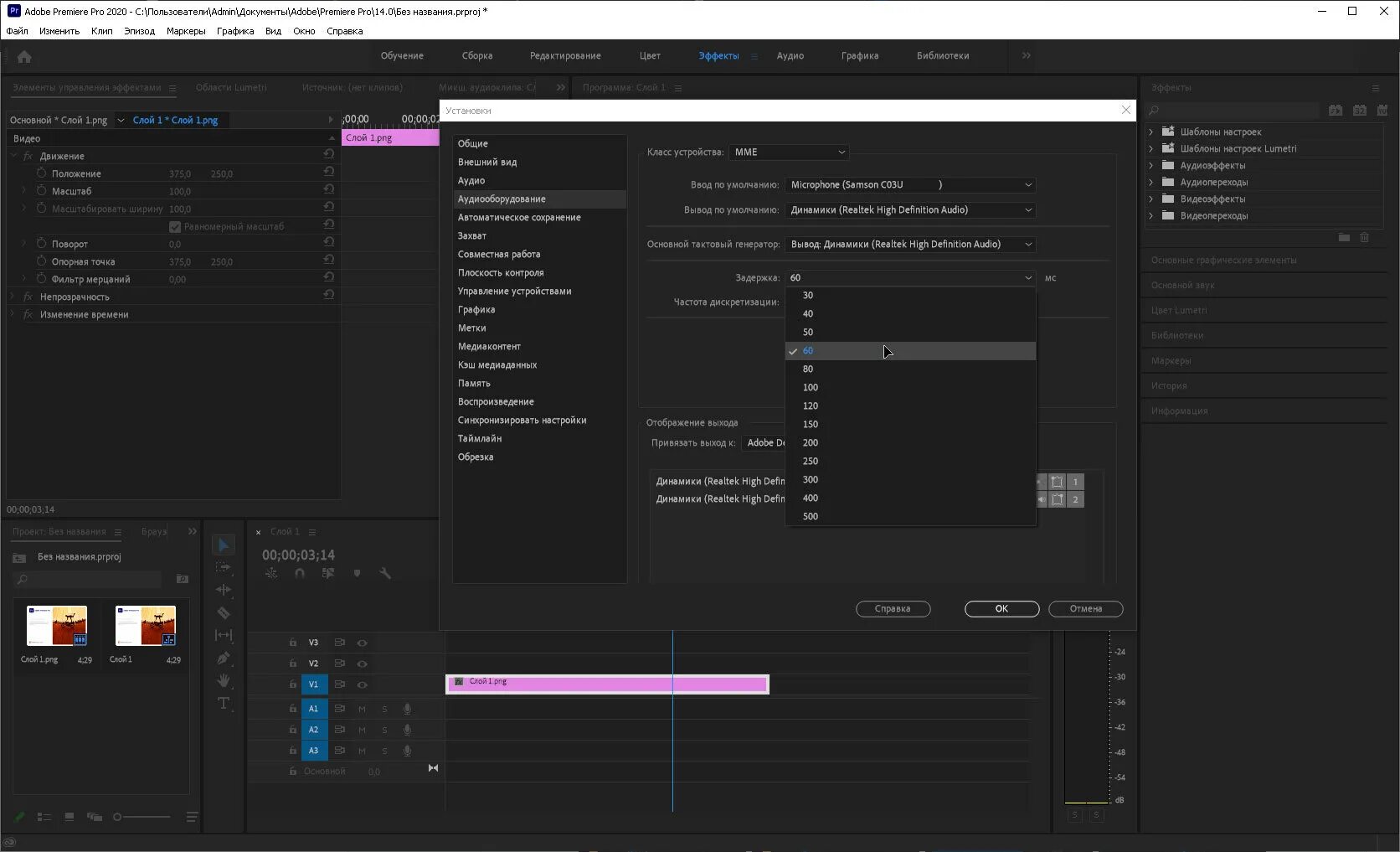Toggle snapping magnet in the timeline

(x=299, y=573)
